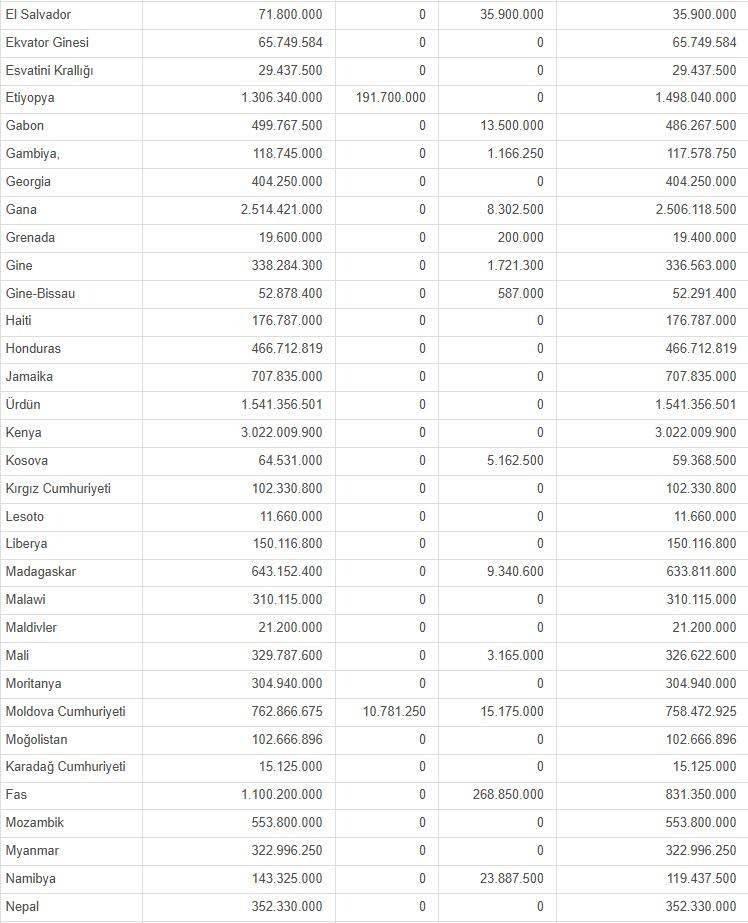Click the 191.700.000 value for Etiyopya
This screenshot has height=923, width=748.
click(x=389, y=98)
